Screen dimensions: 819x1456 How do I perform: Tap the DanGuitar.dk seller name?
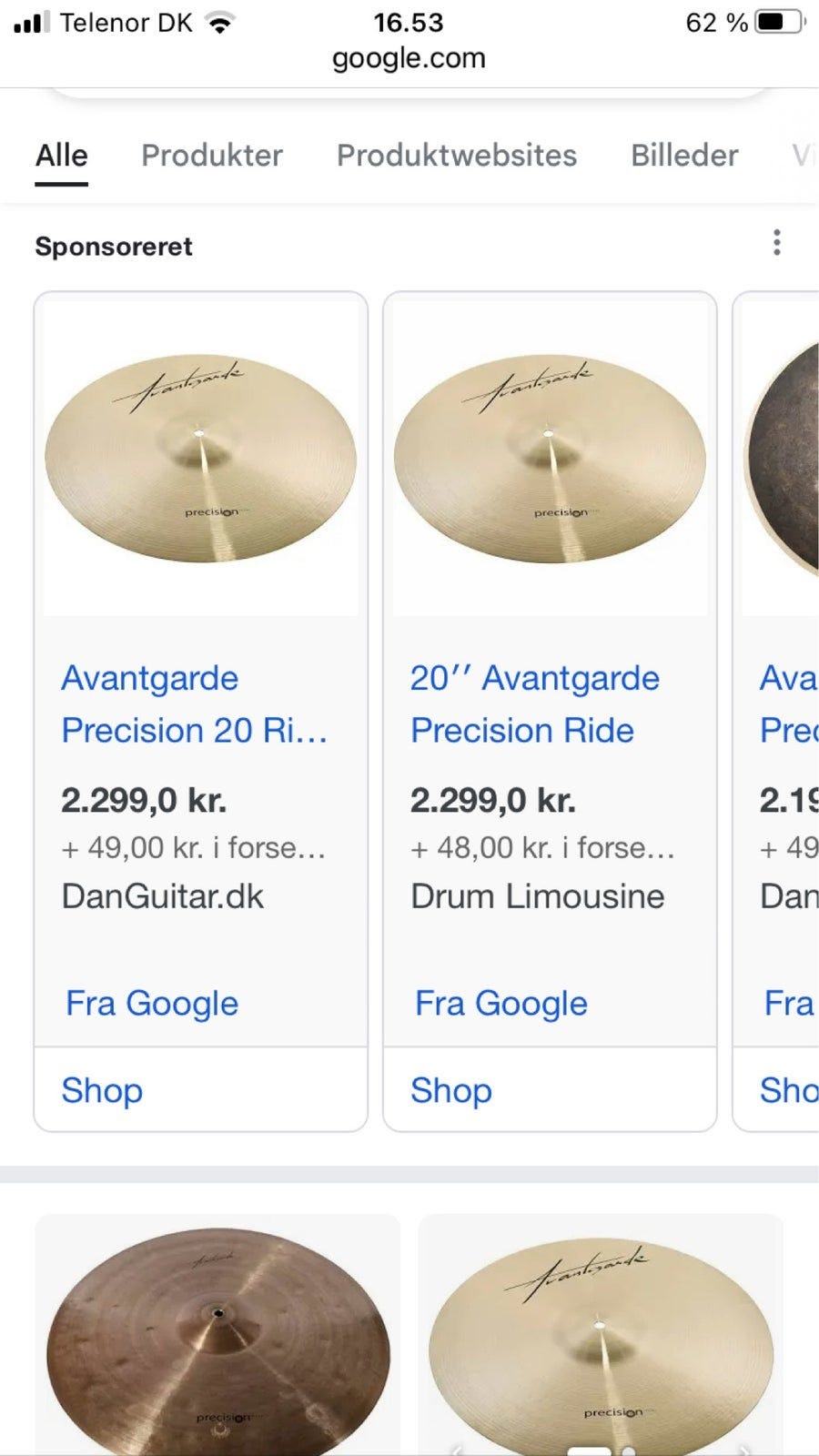click(162, 896)
